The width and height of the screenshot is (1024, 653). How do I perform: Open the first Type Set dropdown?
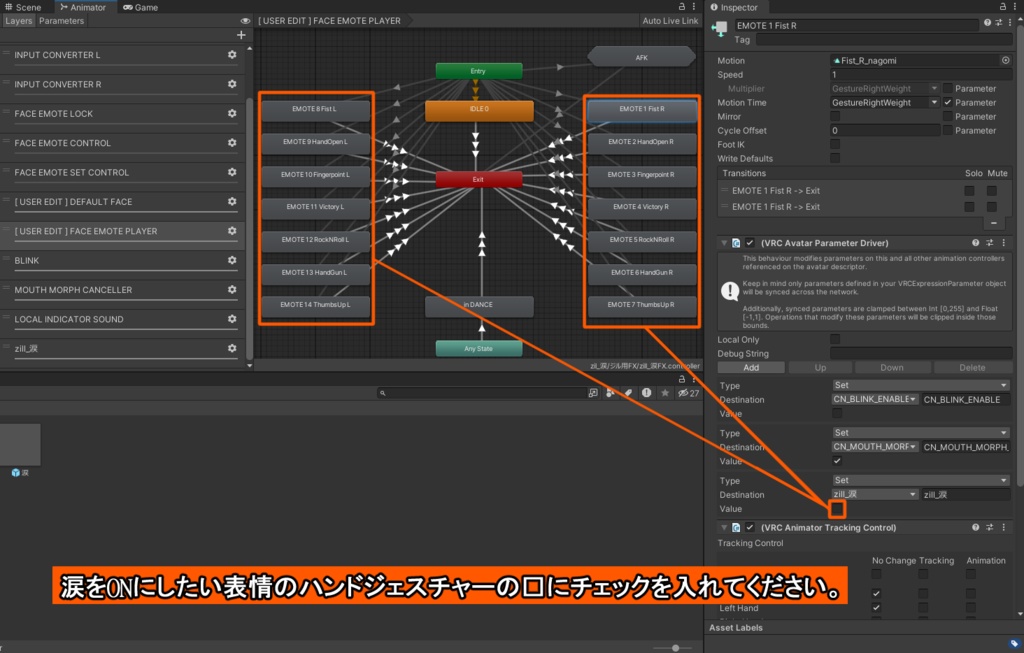(x=921, y=385)
